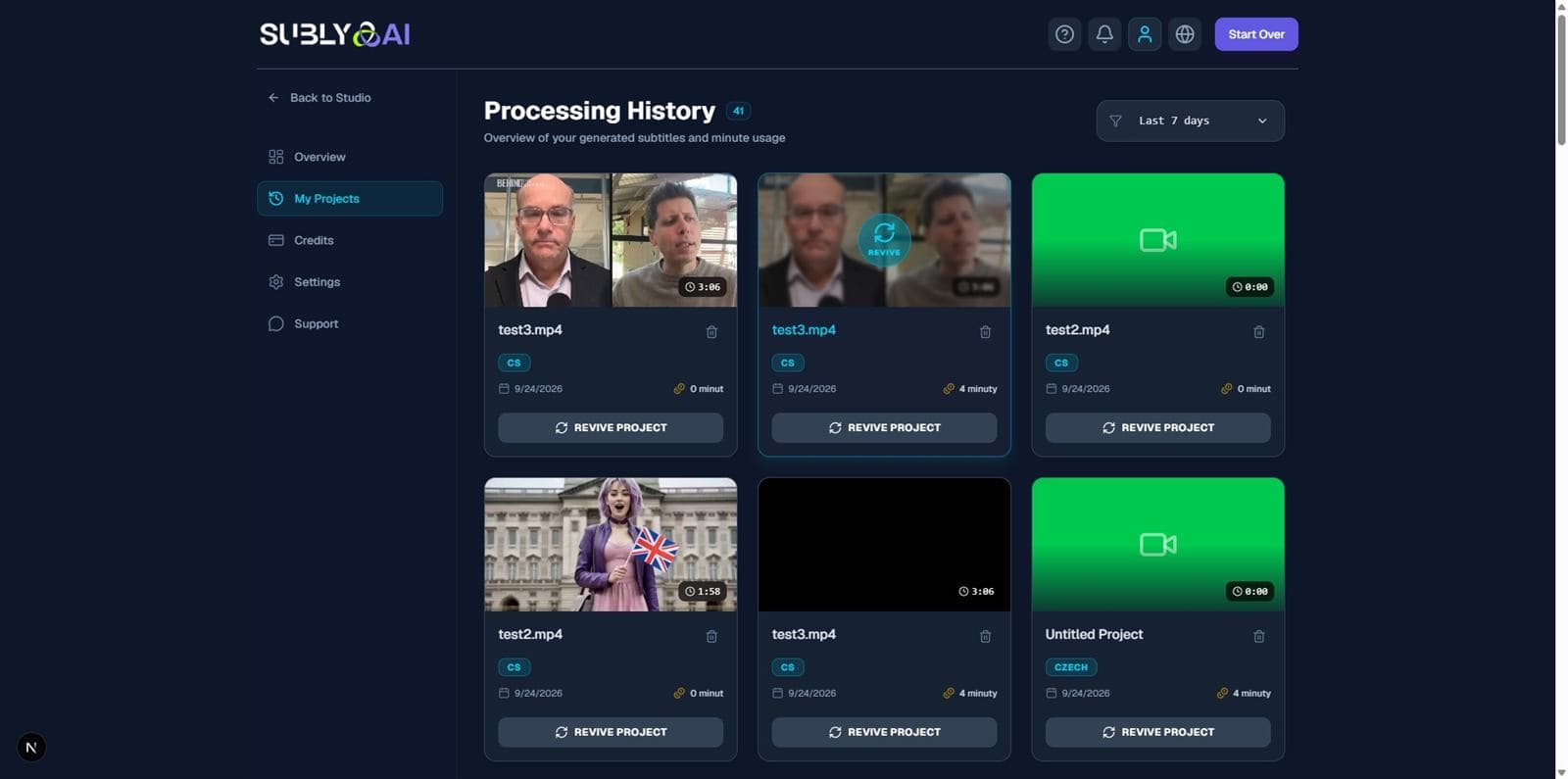Open the Credits page
The height and width of the screenshot is (779, 1568).
point(350,240)
